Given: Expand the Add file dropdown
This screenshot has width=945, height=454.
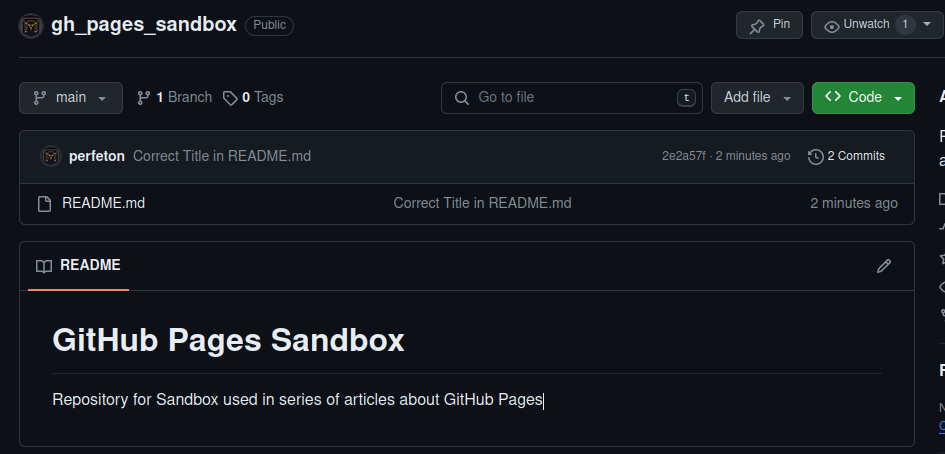Looking at the screenshot, I should [x=757, y=98].
